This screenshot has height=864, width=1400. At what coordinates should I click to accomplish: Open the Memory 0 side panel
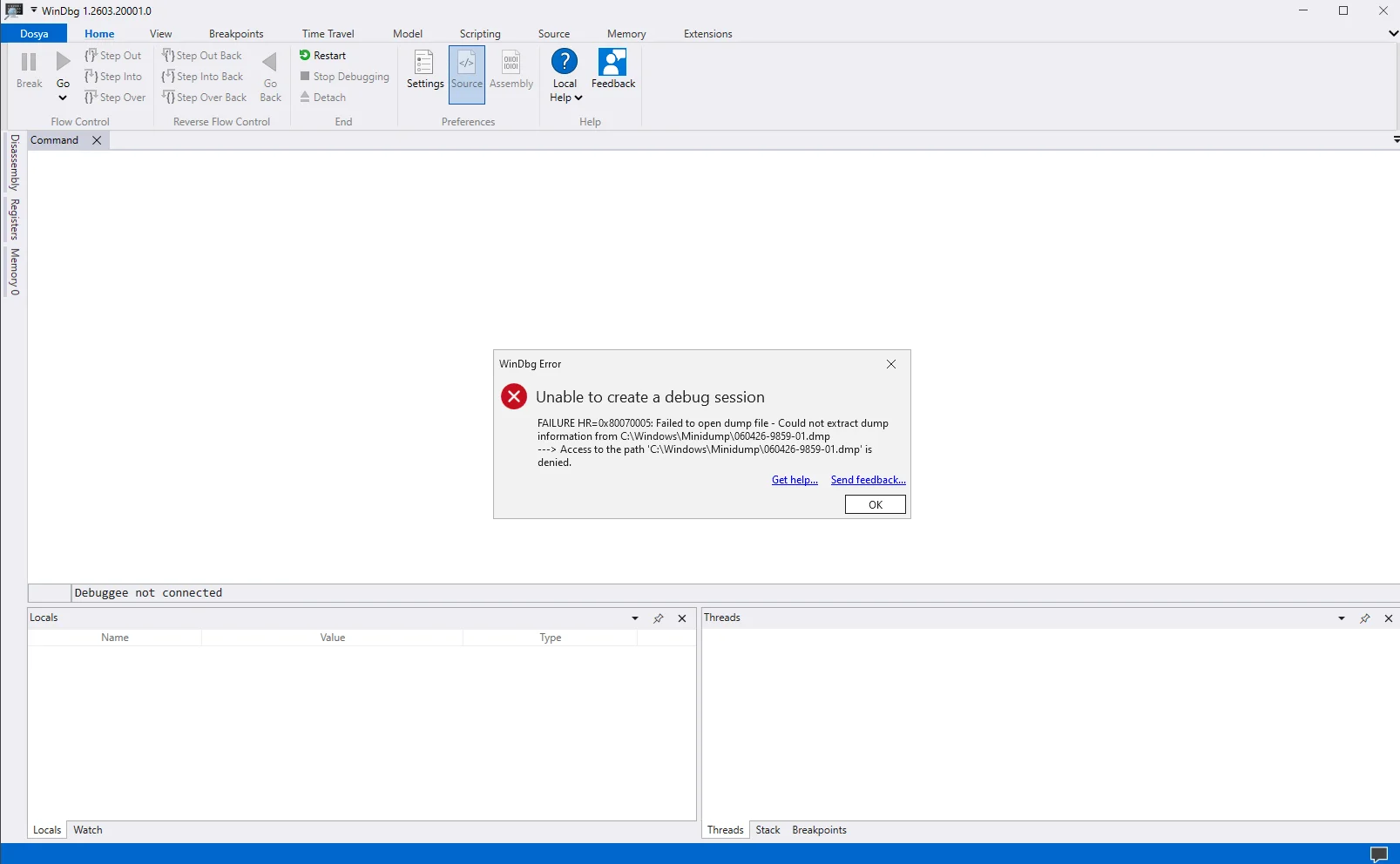tap(14, 272)
